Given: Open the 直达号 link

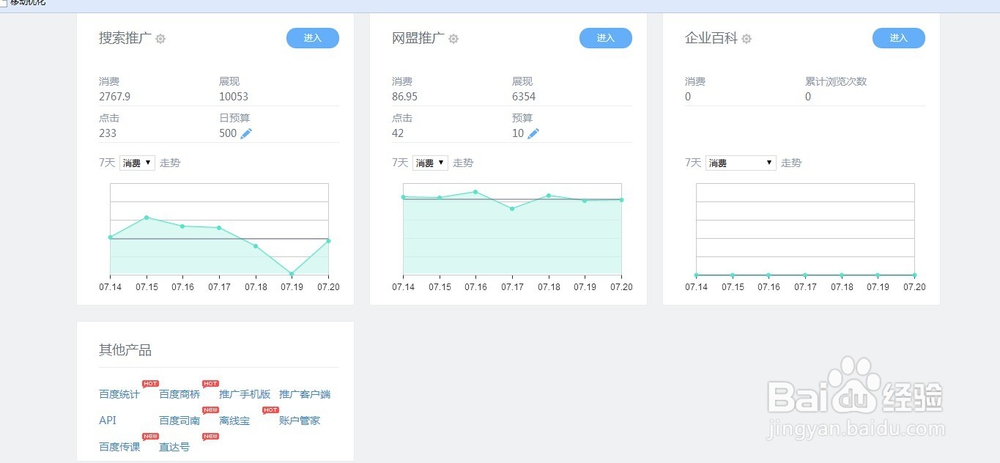Looking at the screenshot, I should coord(174,447).
